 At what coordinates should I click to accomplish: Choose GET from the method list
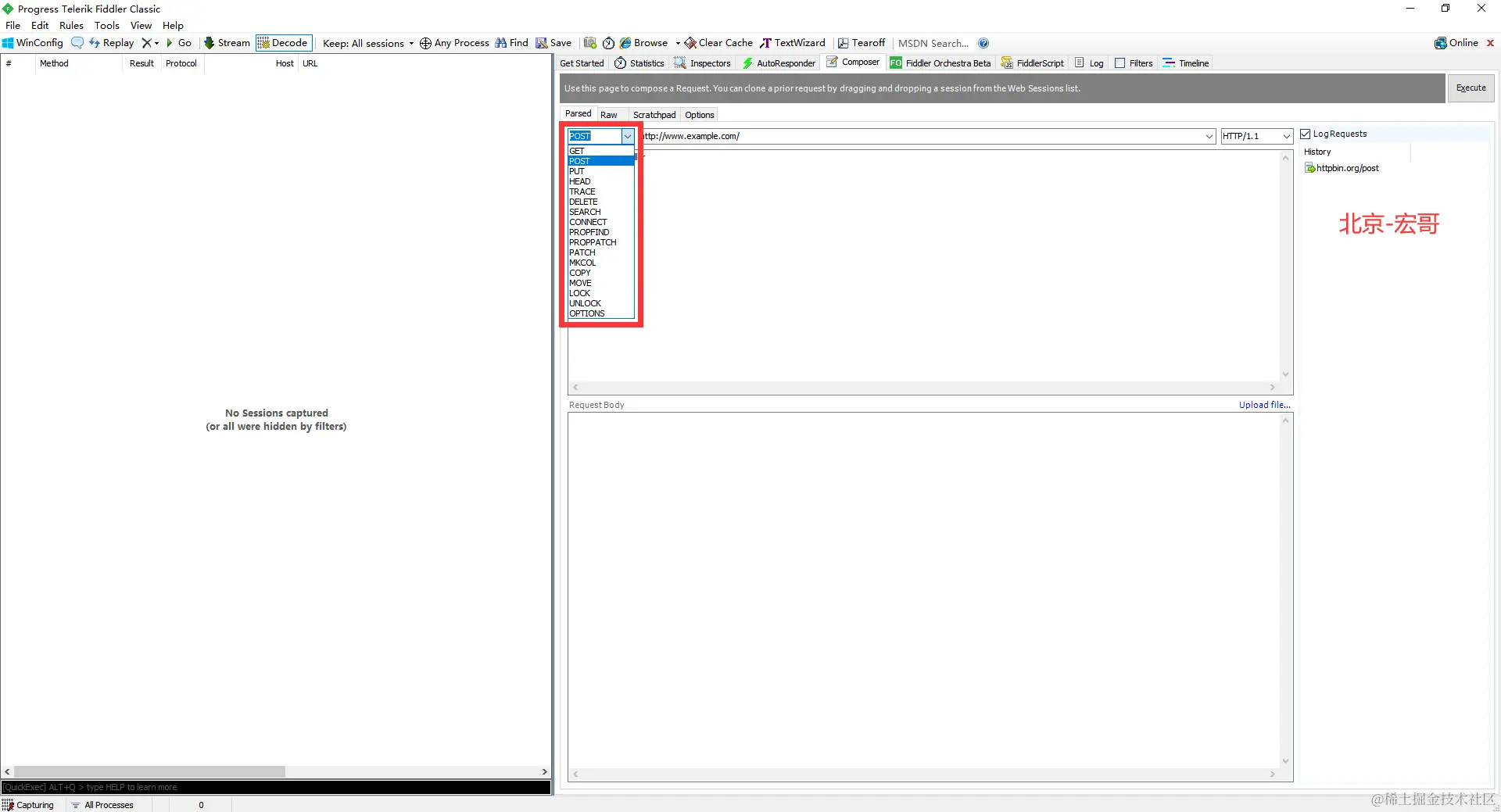coord(601,151)
